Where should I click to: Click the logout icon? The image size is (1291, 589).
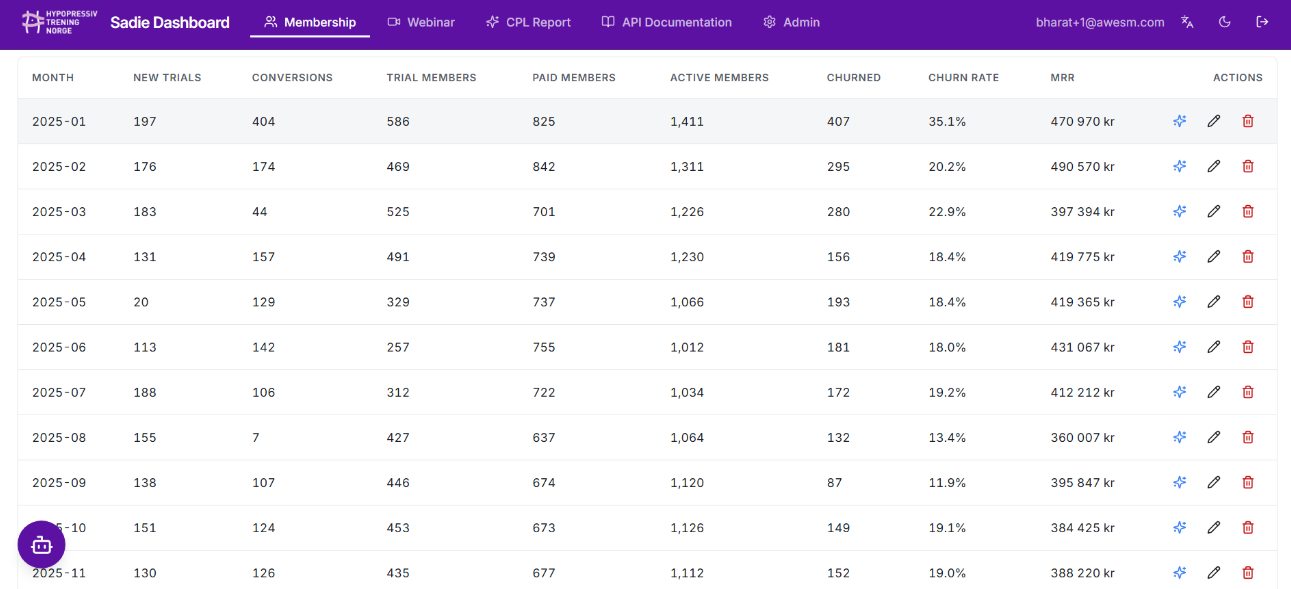click(x=1263, y=22)
